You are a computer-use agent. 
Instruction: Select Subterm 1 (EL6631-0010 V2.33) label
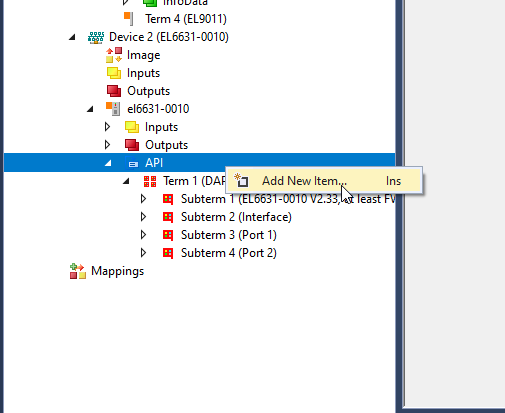pyautogui.click(x=288, y=199)
